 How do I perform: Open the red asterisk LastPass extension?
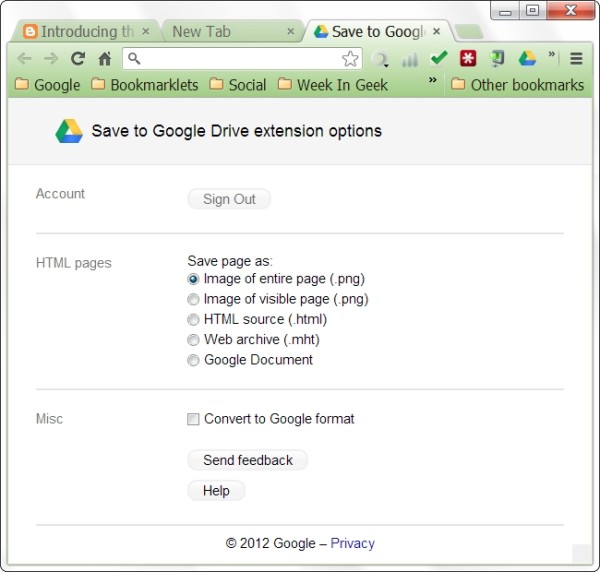pos(468,59)
